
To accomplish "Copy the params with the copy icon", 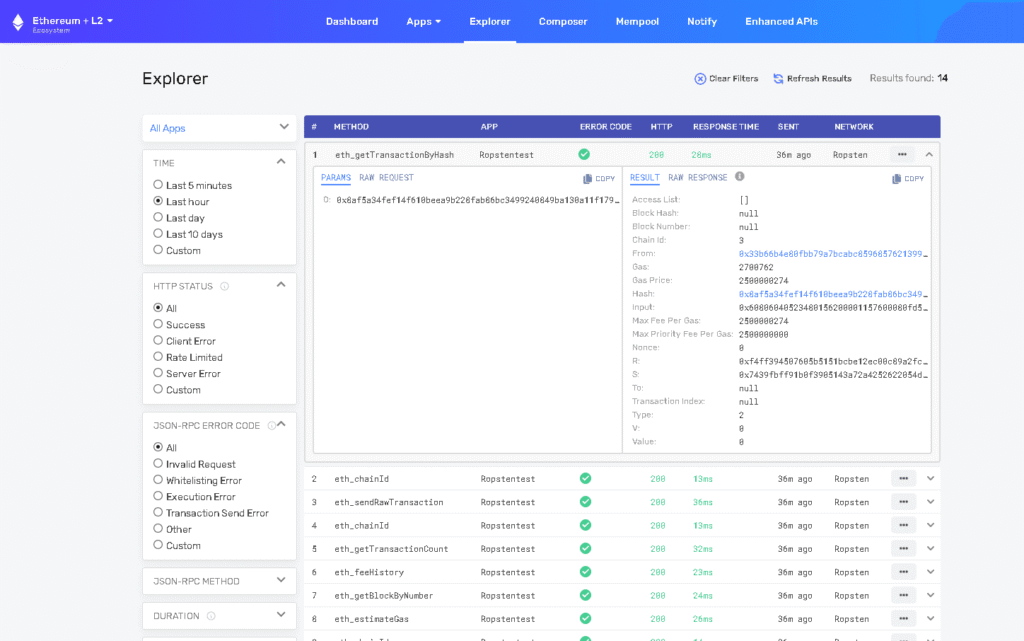I will pyautogui.click(x=588, y=179).
